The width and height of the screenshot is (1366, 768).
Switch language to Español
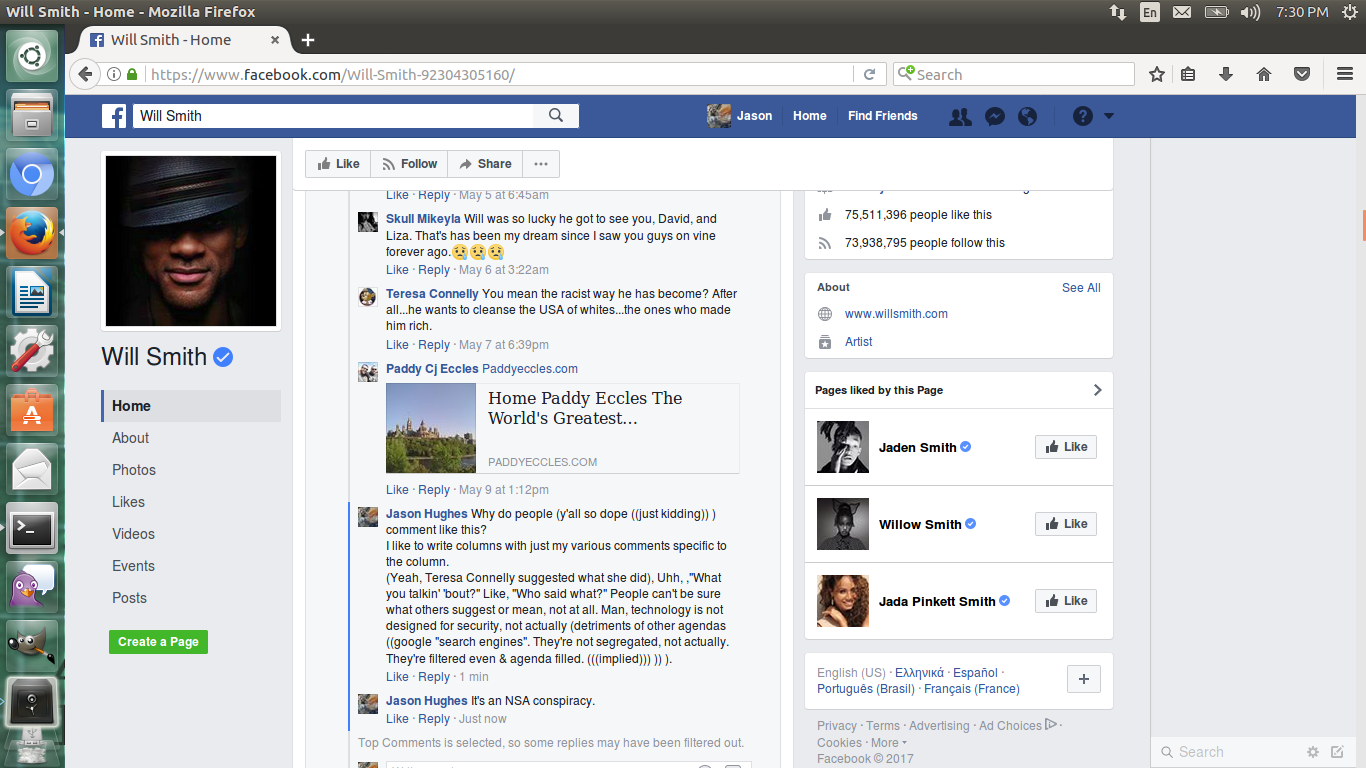pos(975,673)
